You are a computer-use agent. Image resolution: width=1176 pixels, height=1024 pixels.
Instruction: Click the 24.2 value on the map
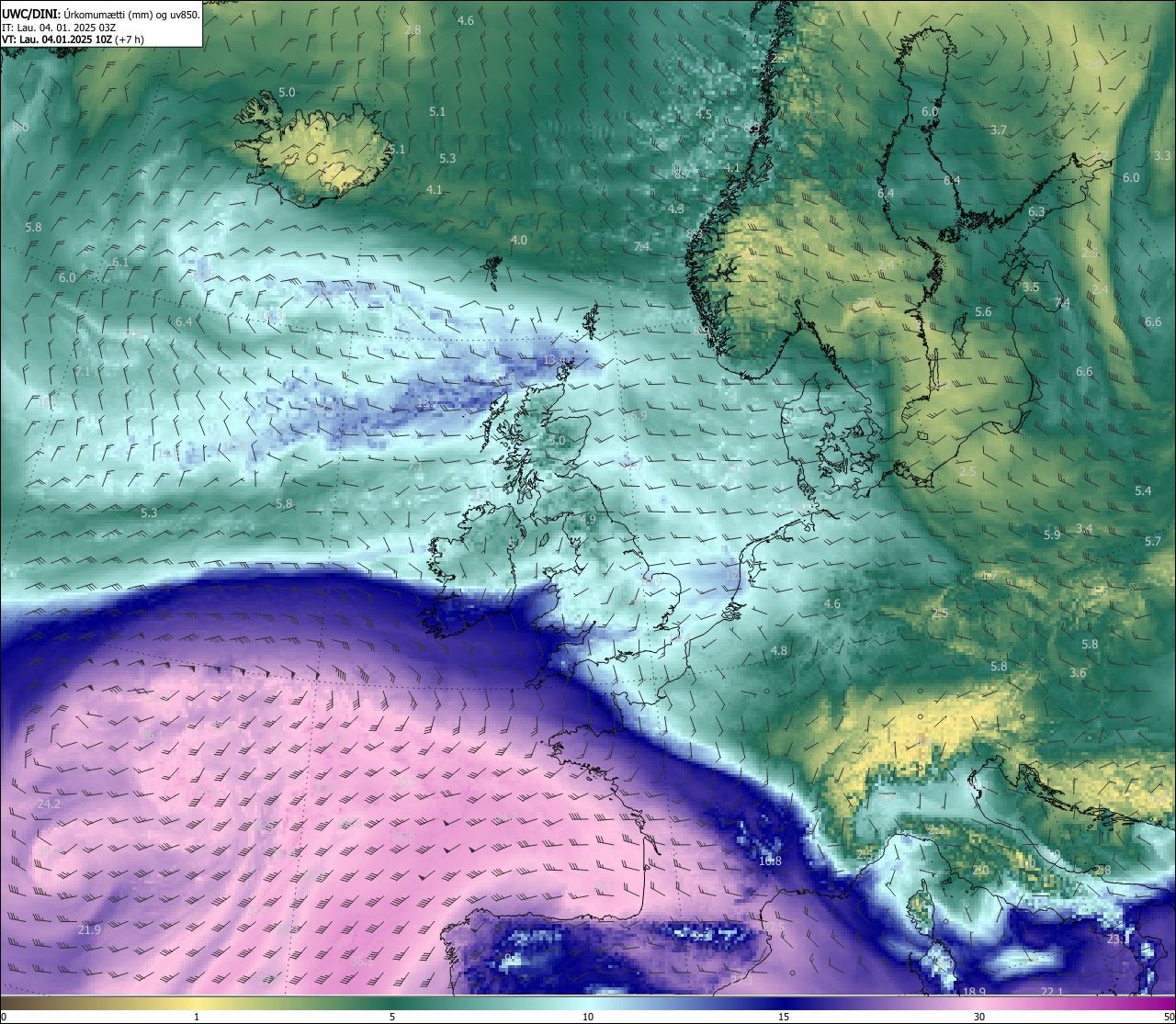point(49,805)
